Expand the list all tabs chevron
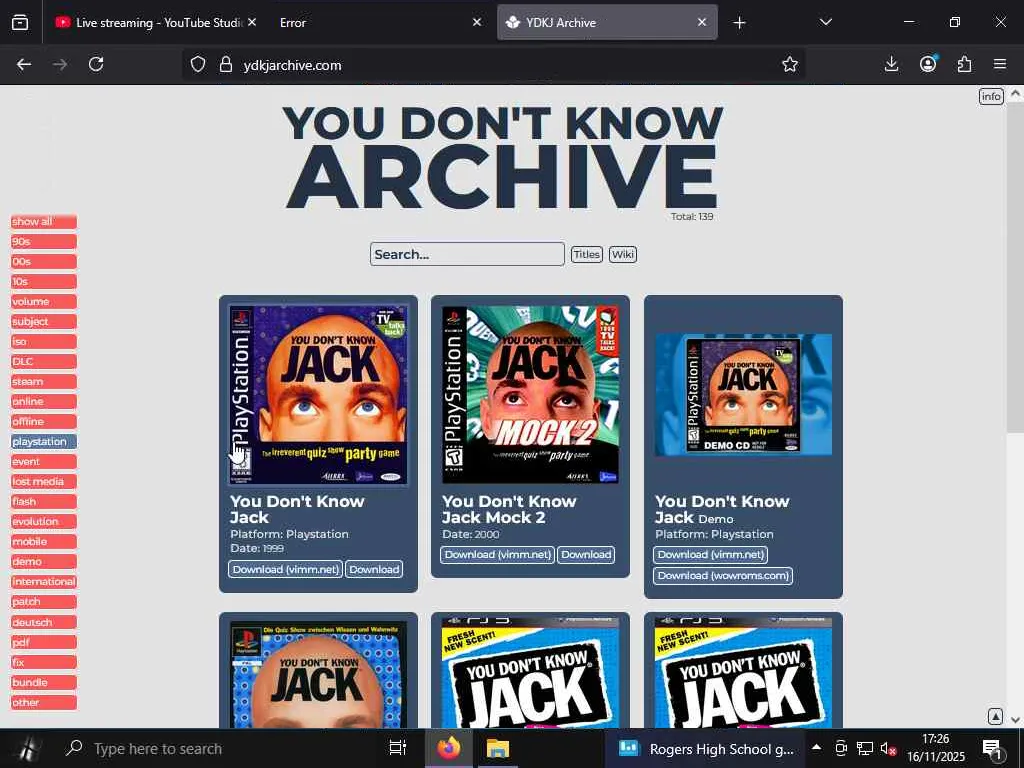 [x=825, y=22]
